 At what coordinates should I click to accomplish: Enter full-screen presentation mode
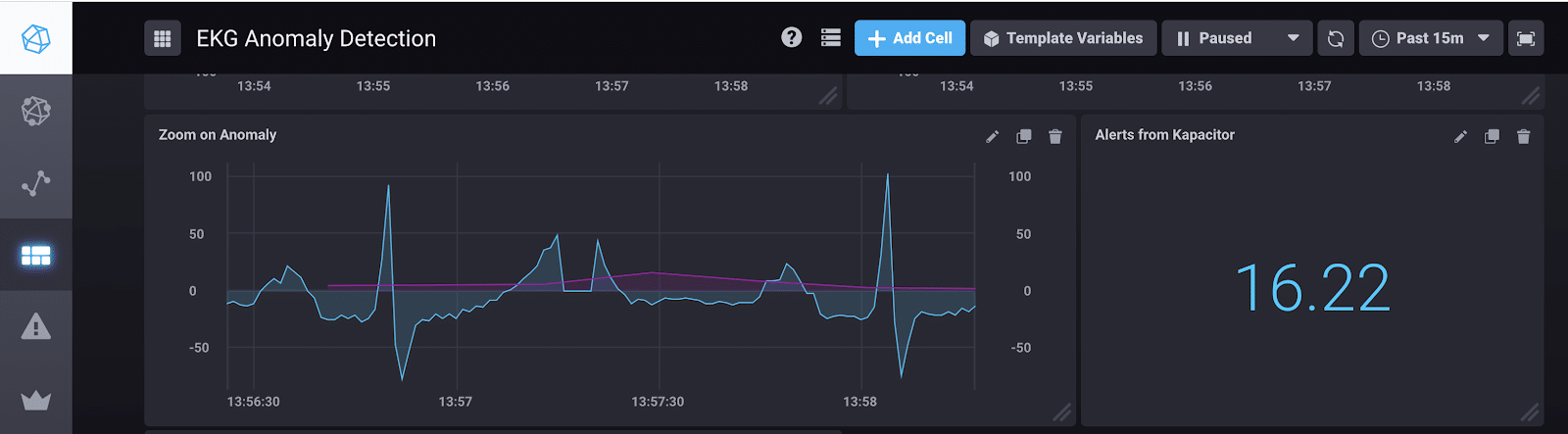(x=1525, y=38)
